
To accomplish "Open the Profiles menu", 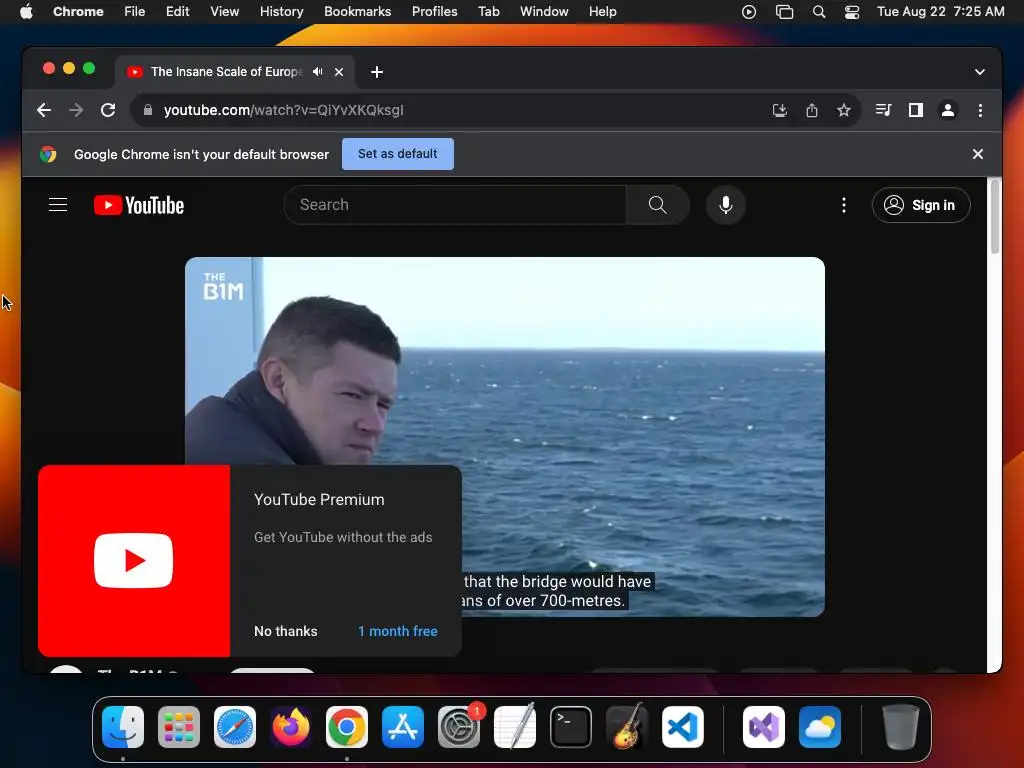I will coord(434,11).
